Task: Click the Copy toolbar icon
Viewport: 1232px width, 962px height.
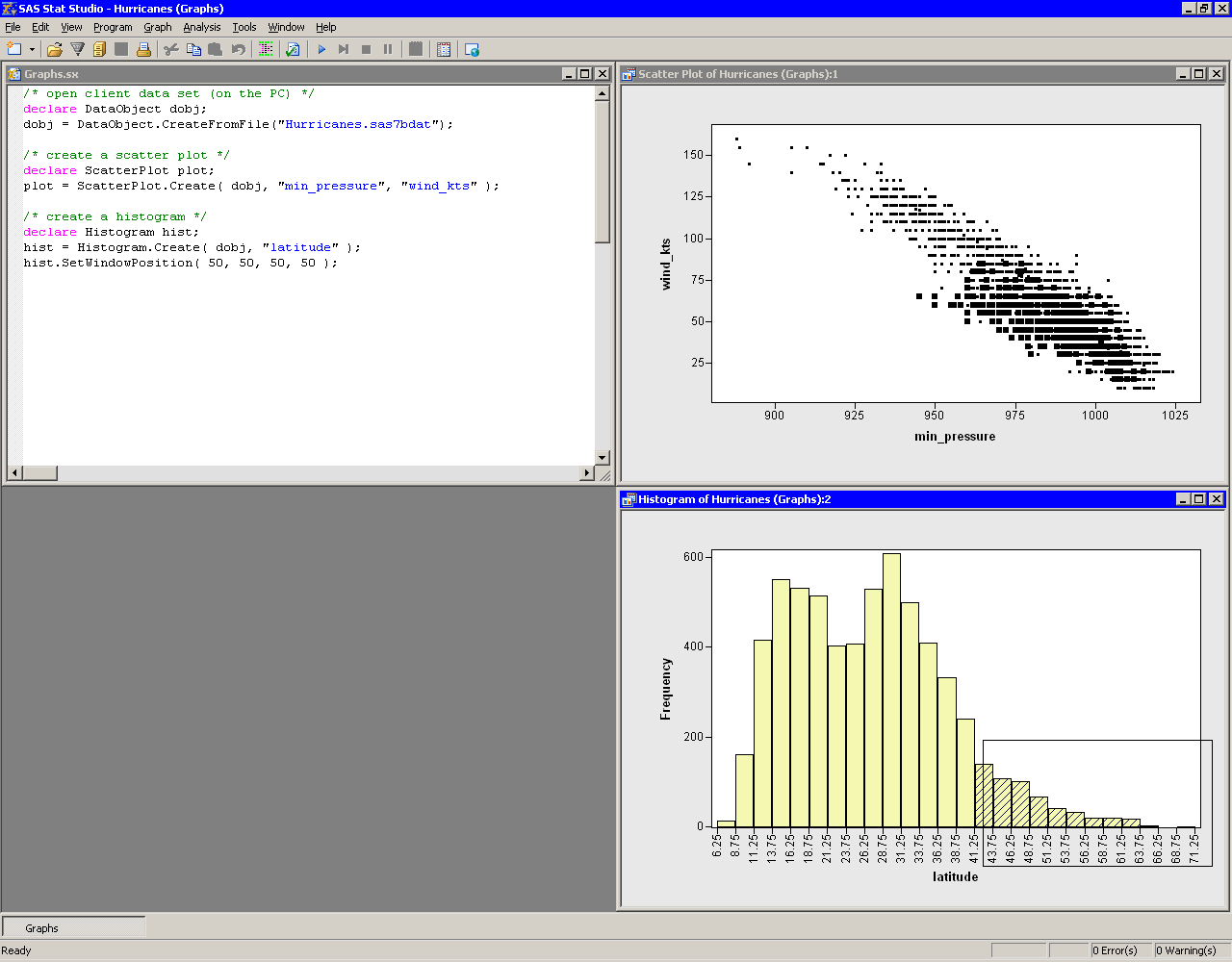Action: tap(193, 49)
